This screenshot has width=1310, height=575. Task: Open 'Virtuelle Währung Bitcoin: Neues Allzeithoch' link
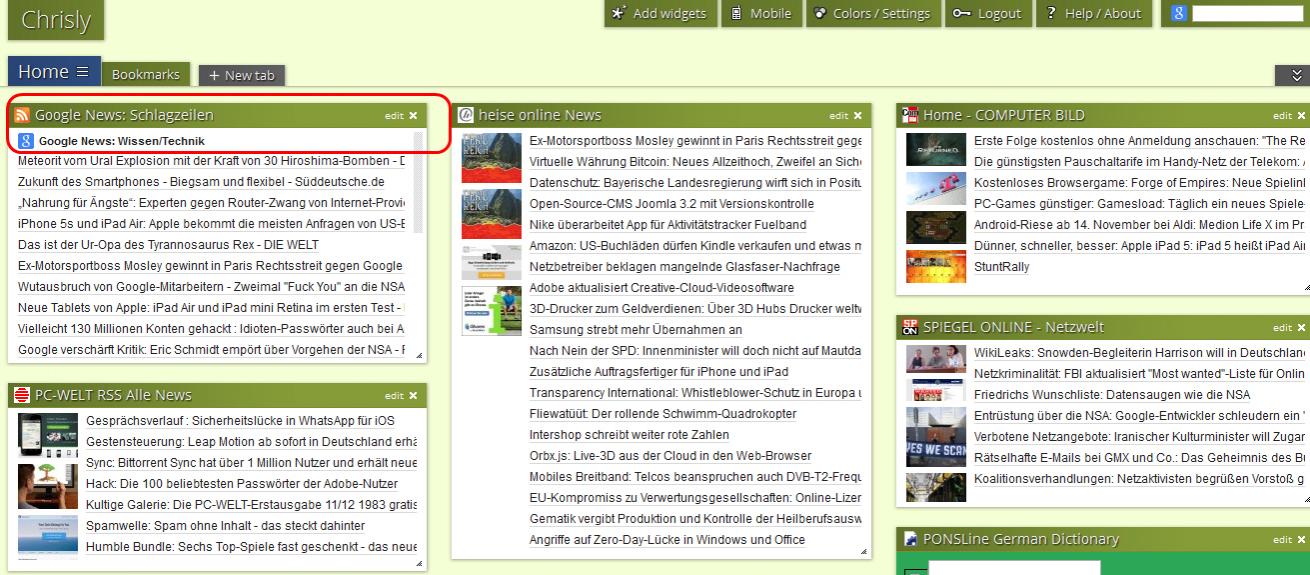point(695,161)
